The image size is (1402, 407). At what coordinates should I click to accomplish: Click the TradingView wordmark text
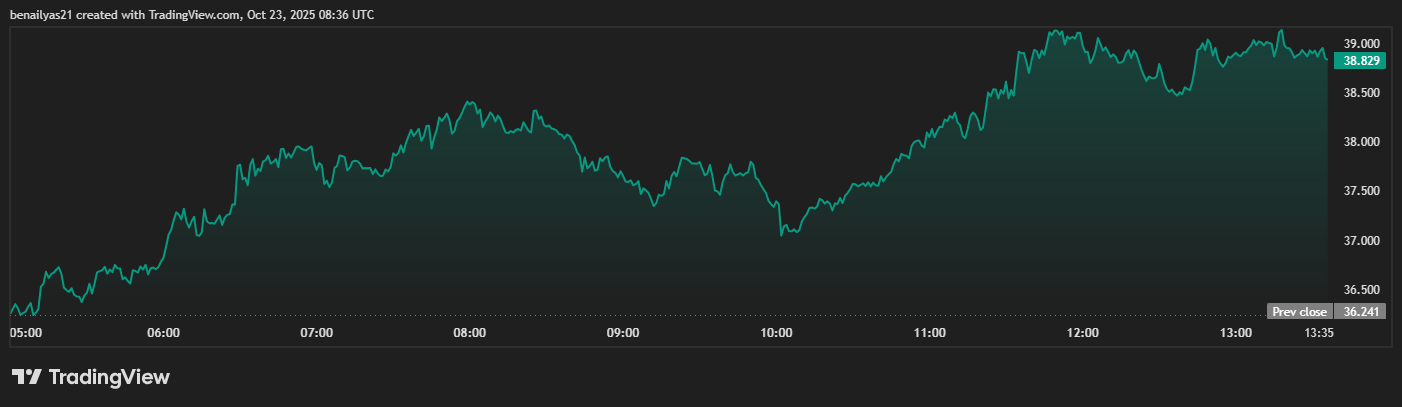pyautogui.click(x=109, y=377)
